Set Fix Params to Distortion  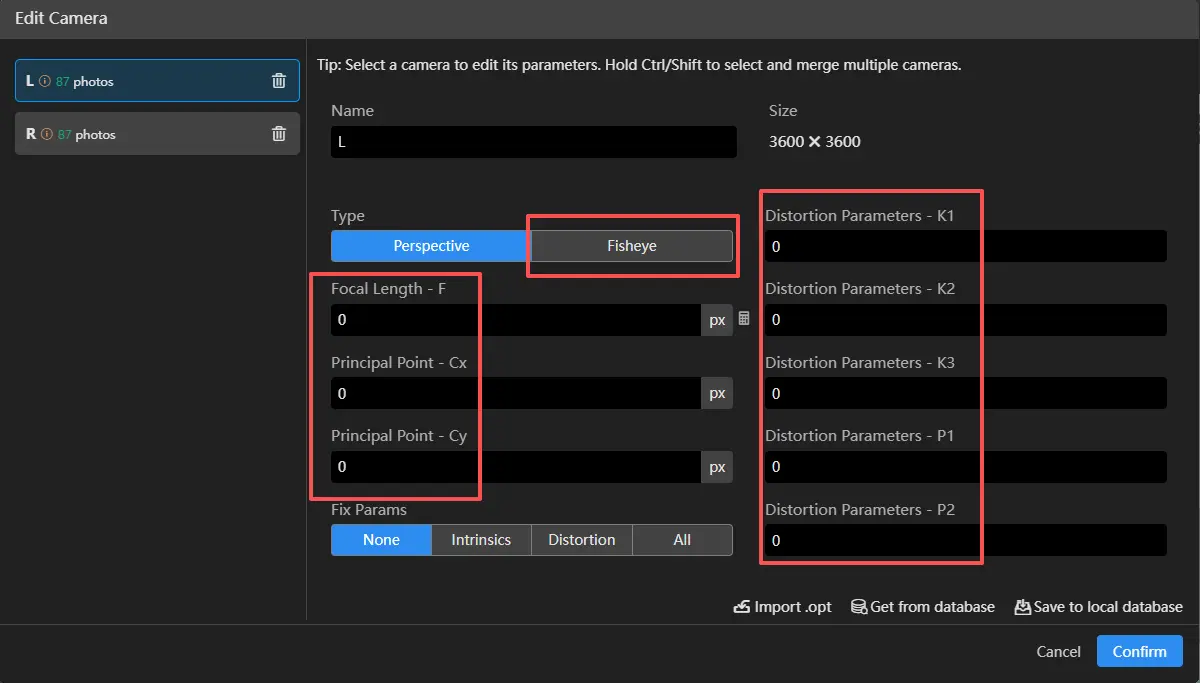582,540
